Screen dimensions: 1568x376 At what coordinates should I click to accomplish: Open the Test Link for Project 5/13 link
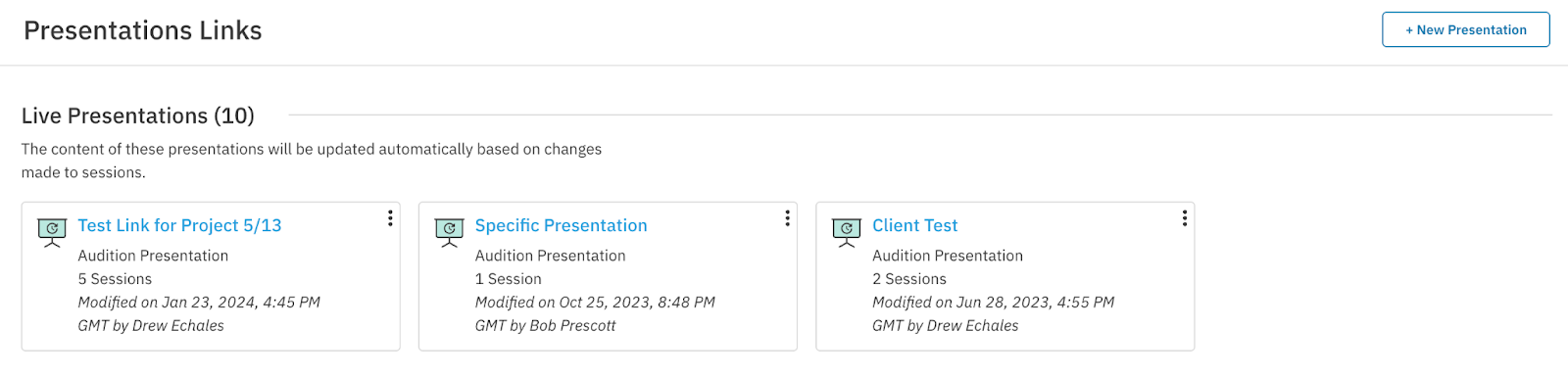(x=179, y=225)
